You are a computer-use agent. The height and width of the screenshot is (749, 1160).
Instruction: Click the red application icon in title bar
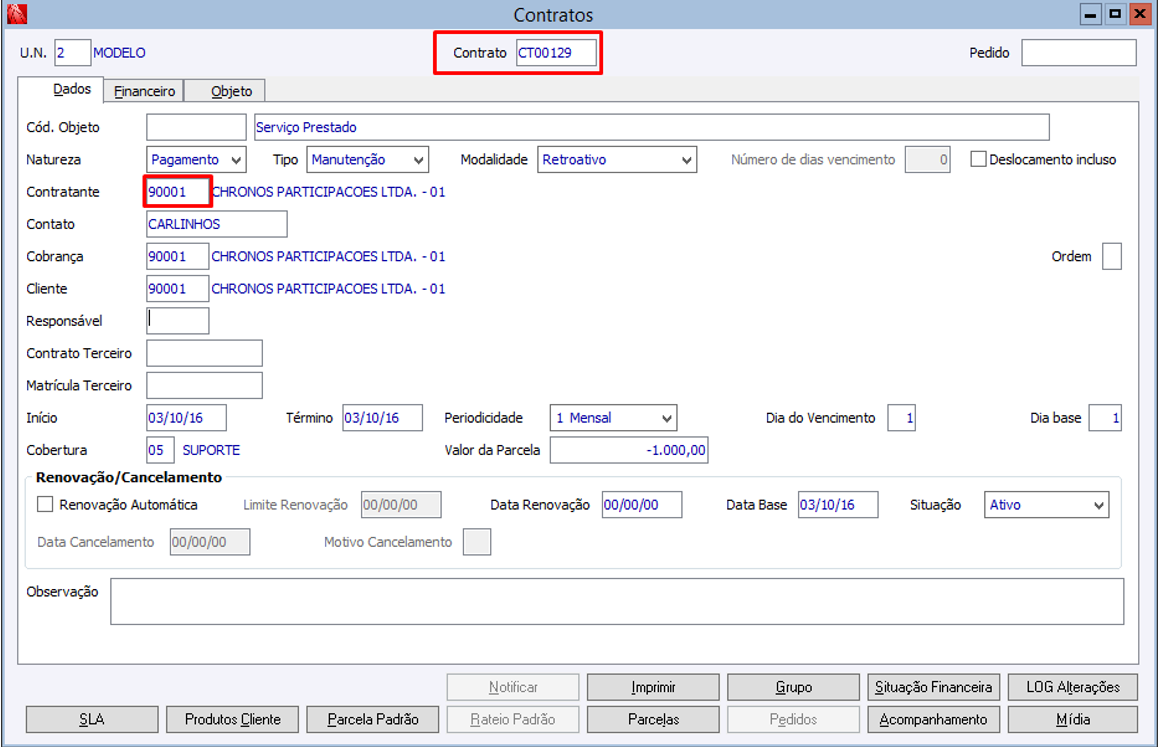tap(16, 13)
